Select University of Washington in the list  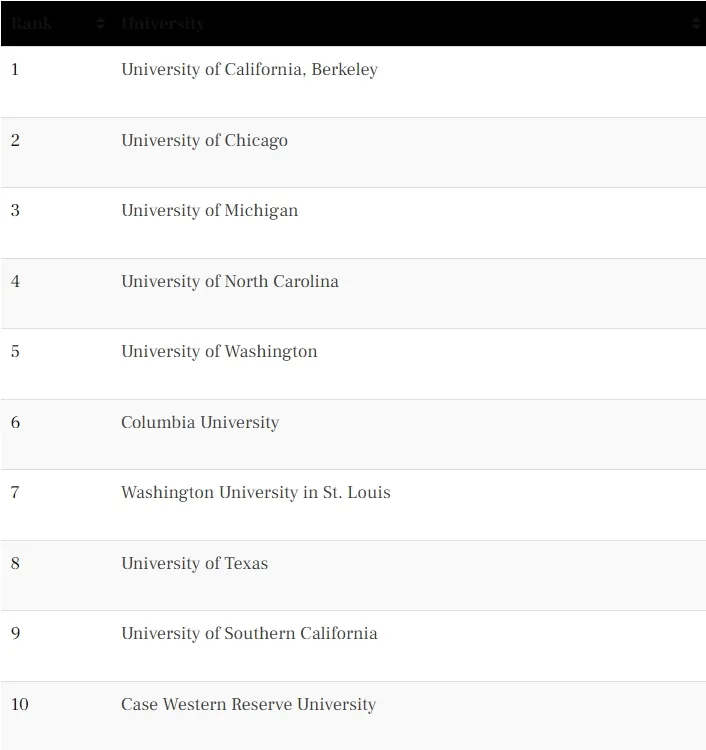point(219,352)
